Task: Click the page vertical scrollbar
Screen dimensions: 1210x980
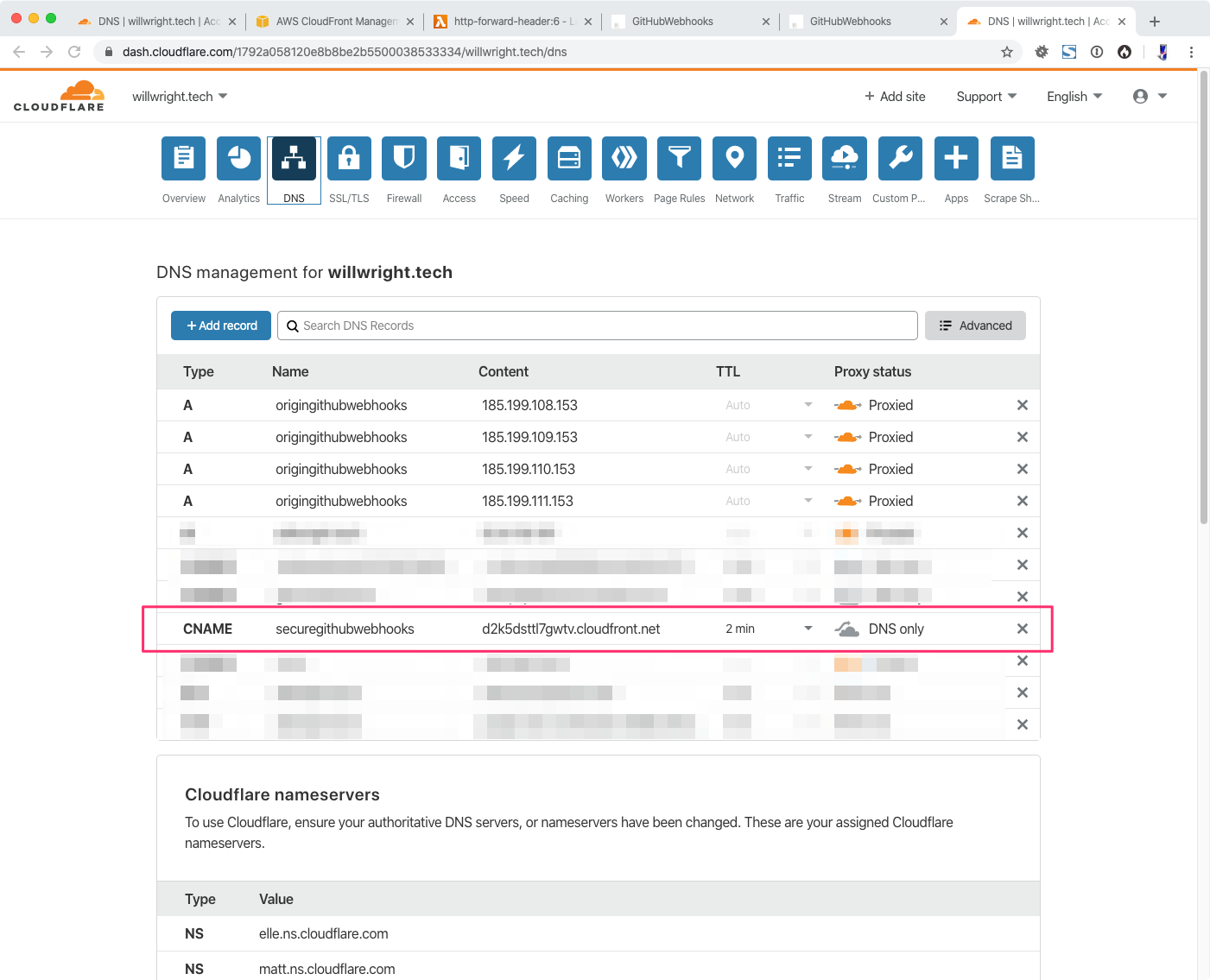Action: pos(1204,298)
